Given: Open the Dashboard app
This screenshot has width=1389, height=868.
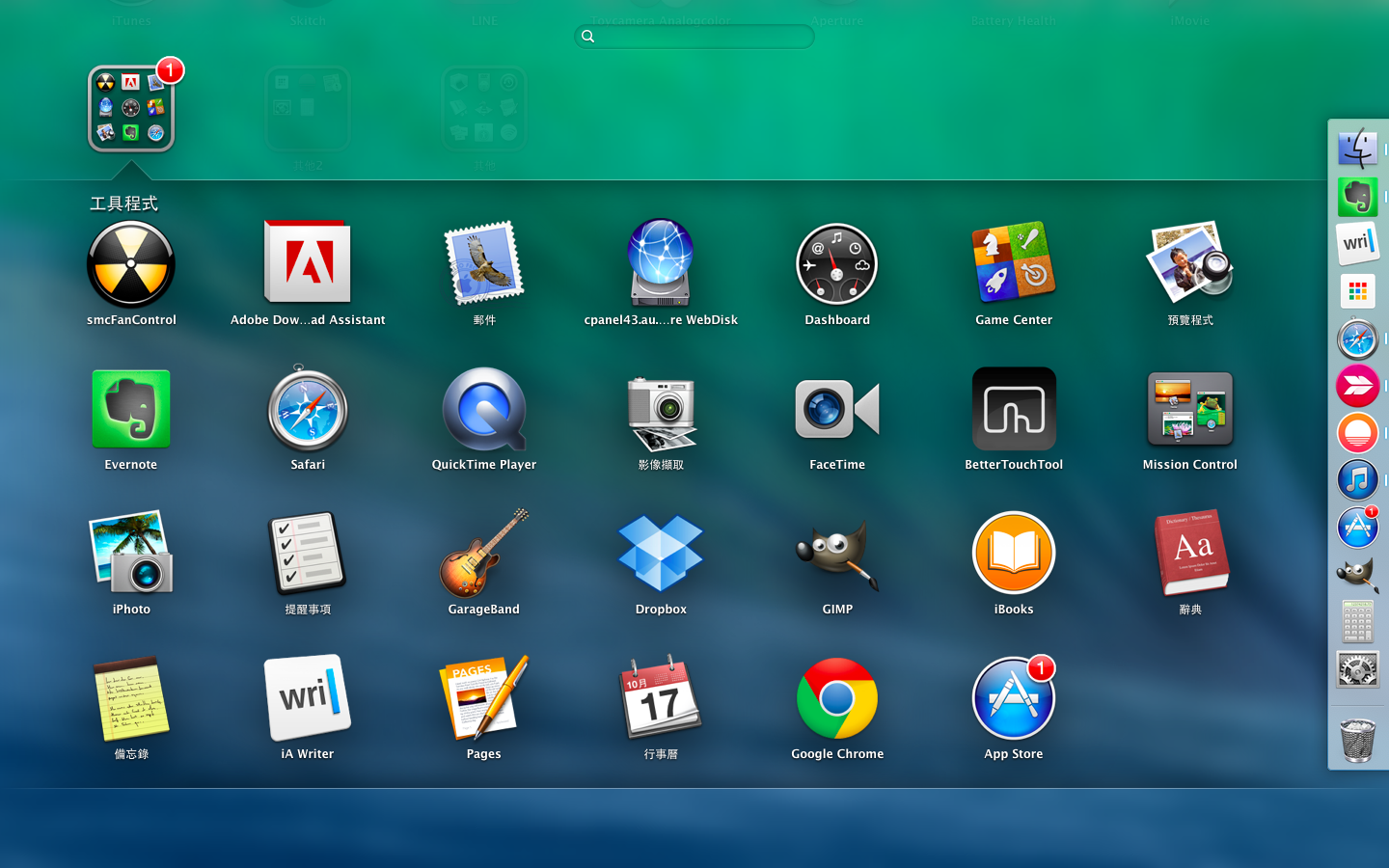Looking at the screenshot, I should coord(836,265).
